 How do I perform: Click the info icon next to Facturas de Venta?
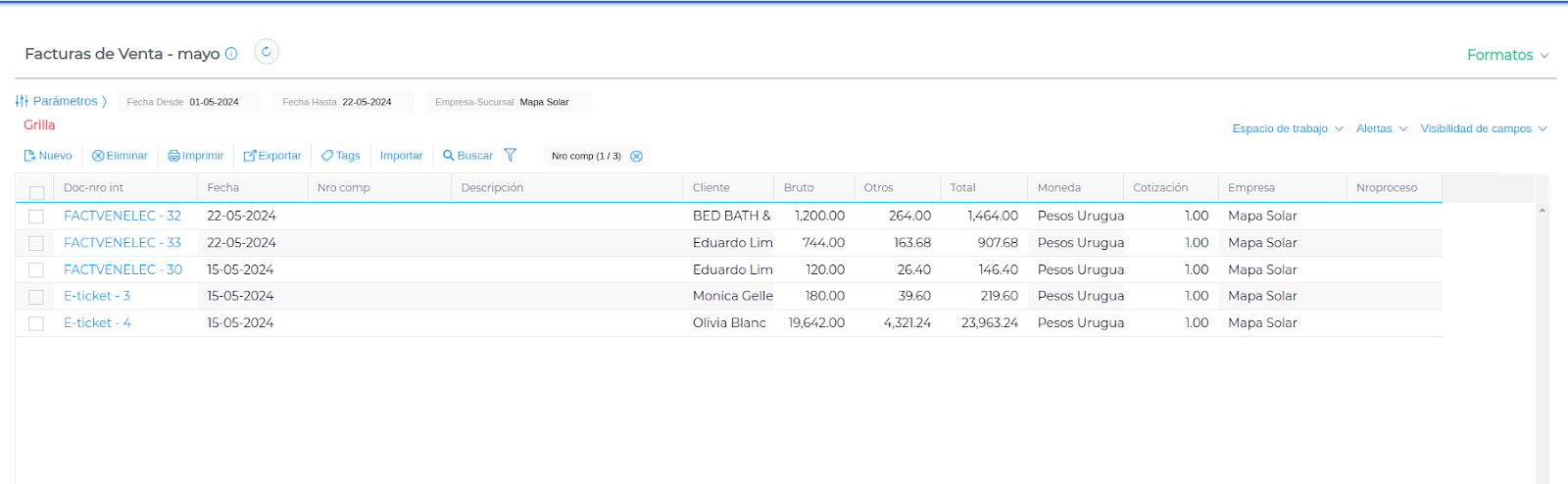(231, 54)
